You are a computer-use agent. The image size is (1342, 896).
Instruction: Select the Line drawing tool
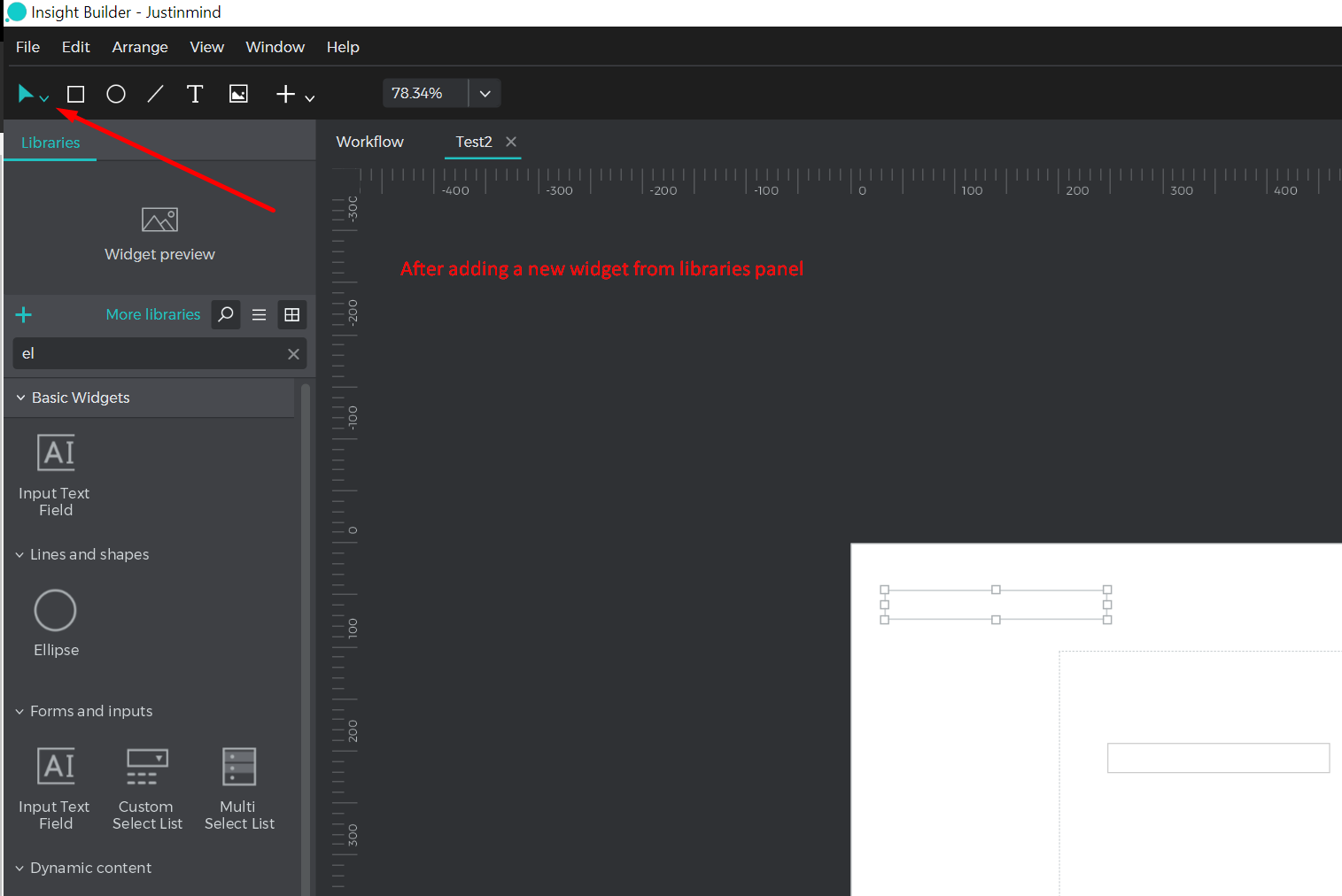tap(155, 94)
